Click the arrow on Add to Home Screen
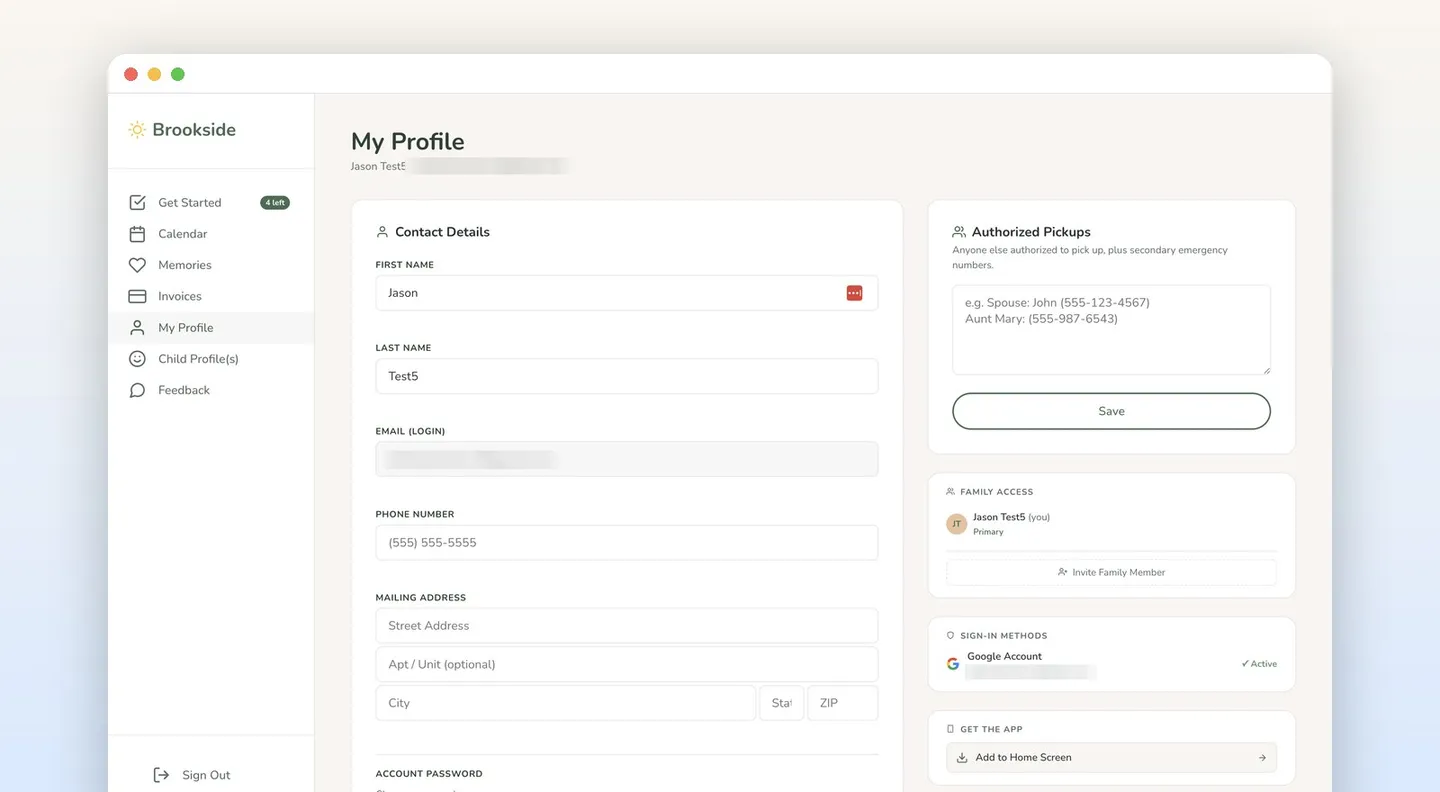This screenshot has width=1440, height=792. click(1262, 758)
